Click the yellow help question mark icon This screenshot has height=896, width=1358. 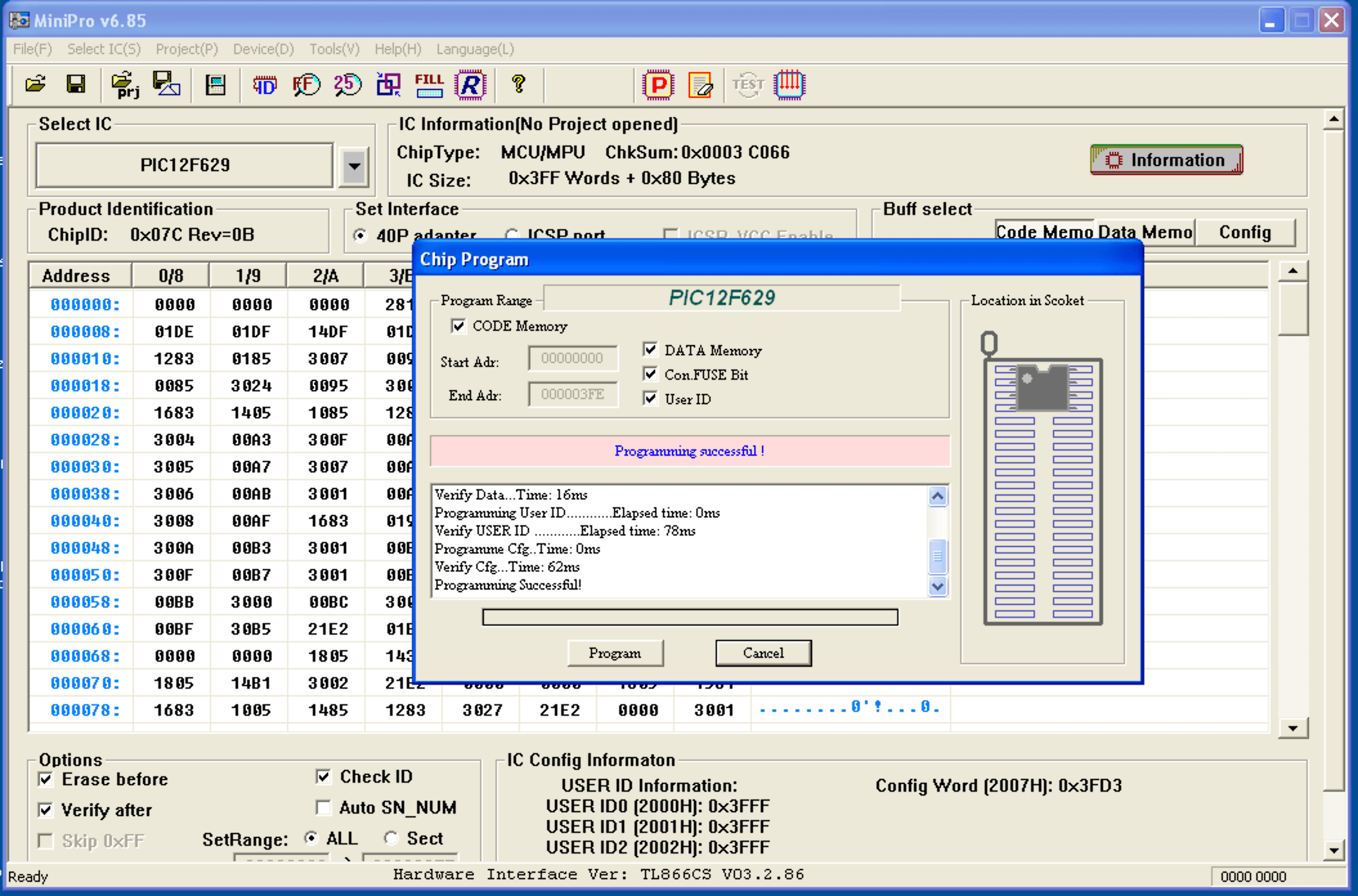pos(518,84)
